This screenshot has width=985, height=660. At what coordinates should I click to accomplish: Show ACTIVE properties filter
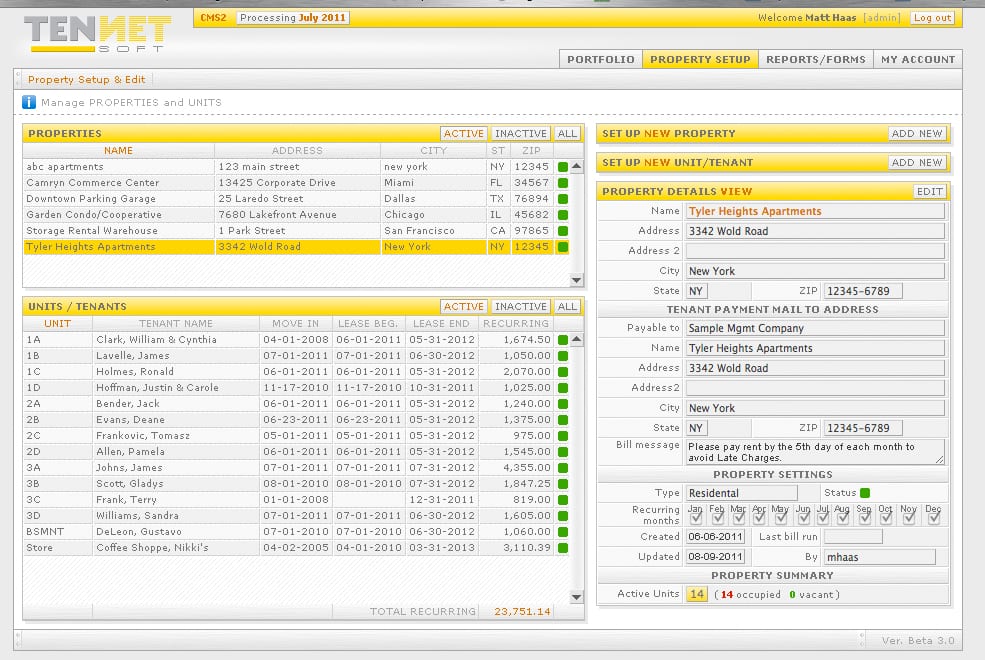[x=464, y=133]
